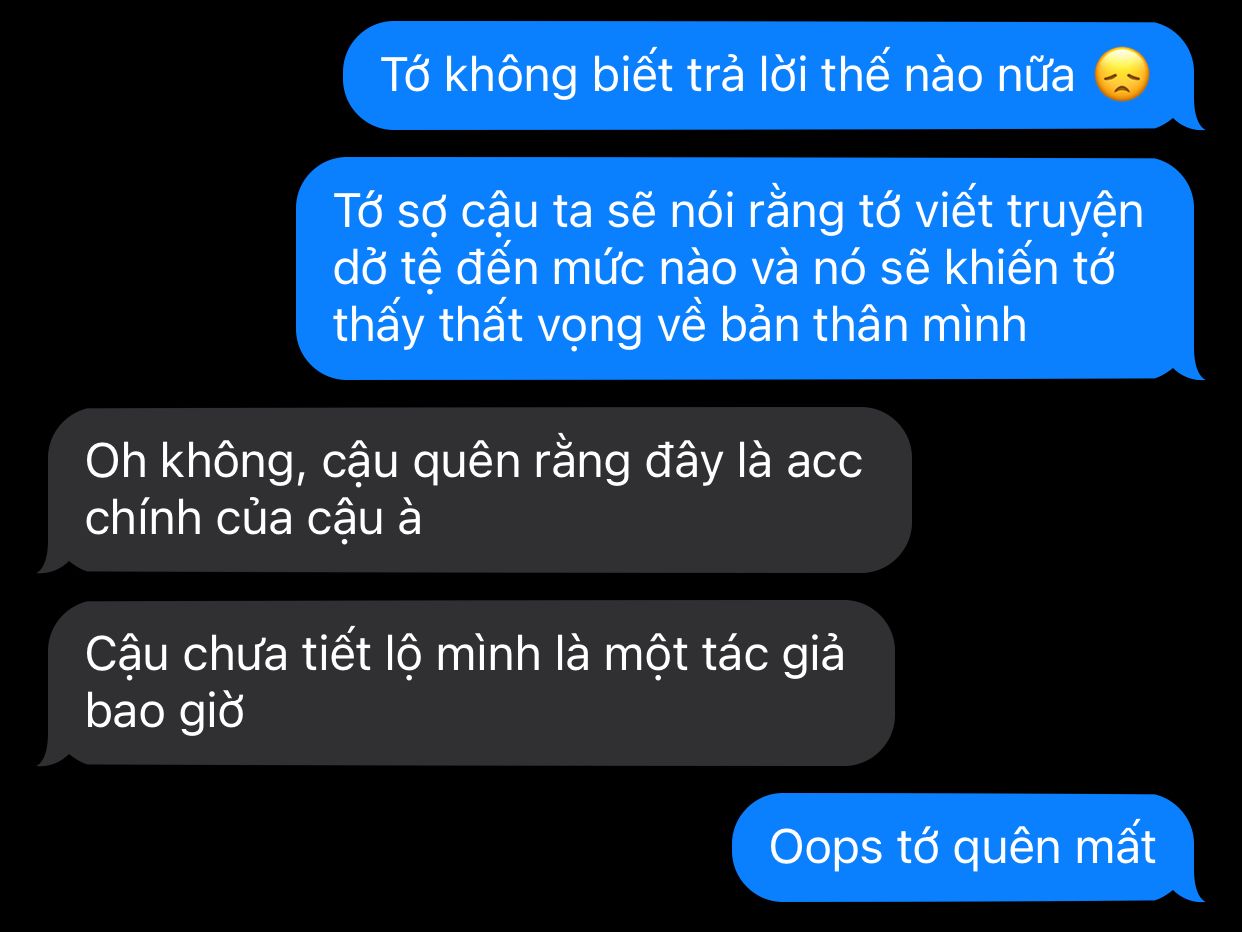Select the message "Tớ không biết trả lời thế nào nữa"
This screenshot has height=932, width=1242.
tap(768, 76)
